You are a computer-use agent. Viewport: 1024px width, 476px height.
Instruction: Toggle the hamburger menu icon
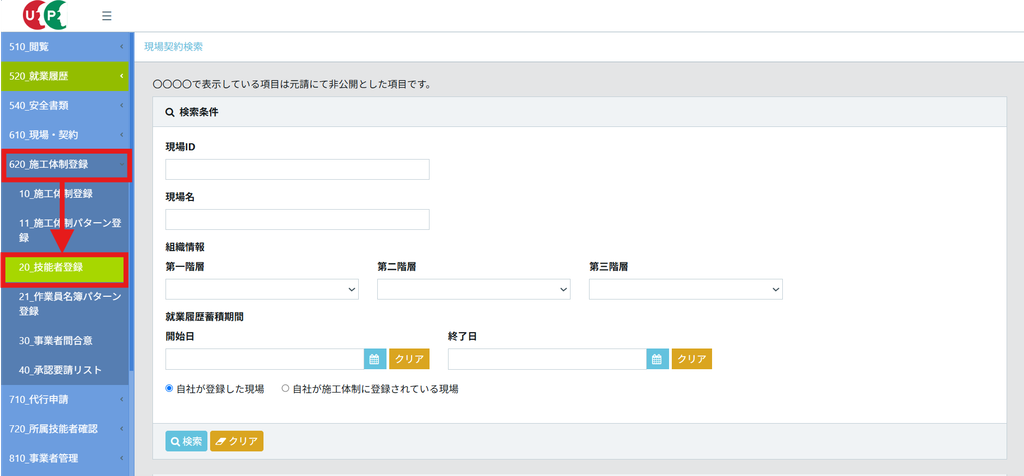106,16
